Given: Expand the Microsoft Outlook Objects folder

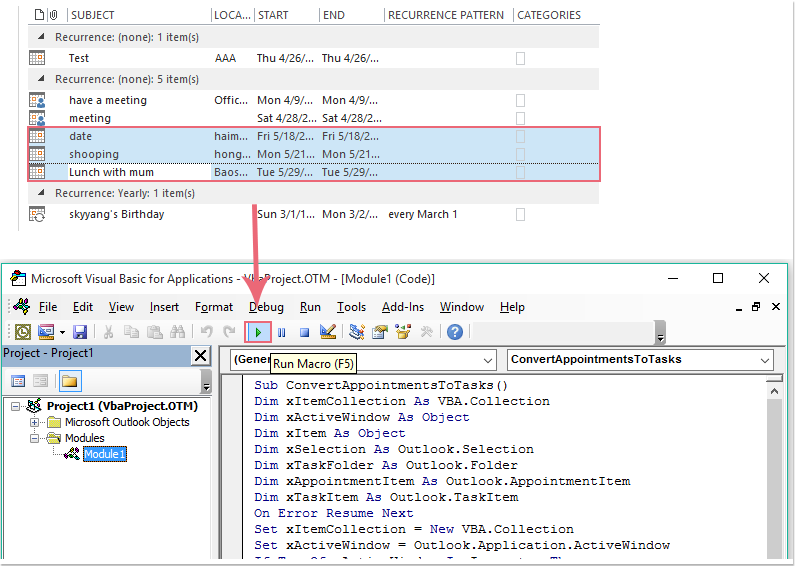Looking at the screenshot, I should click(x=36, y=422).
